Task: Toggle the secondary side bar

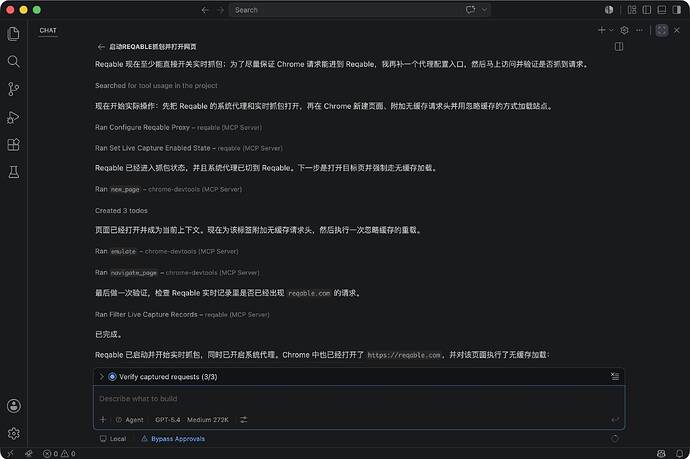Action: click(x=677, y=10)
